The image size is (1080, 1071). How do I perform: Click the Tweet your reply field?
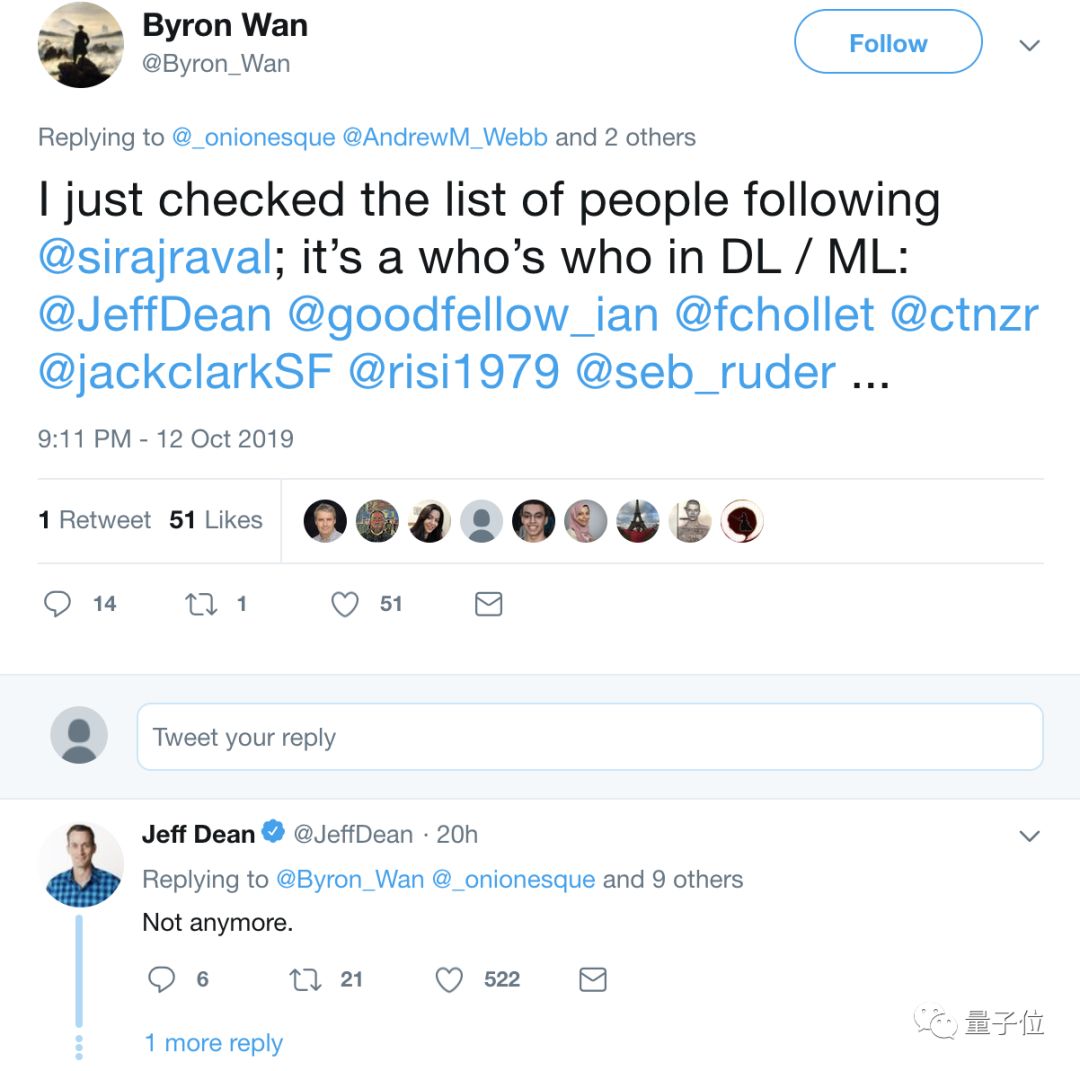click(x=589, y=737)
